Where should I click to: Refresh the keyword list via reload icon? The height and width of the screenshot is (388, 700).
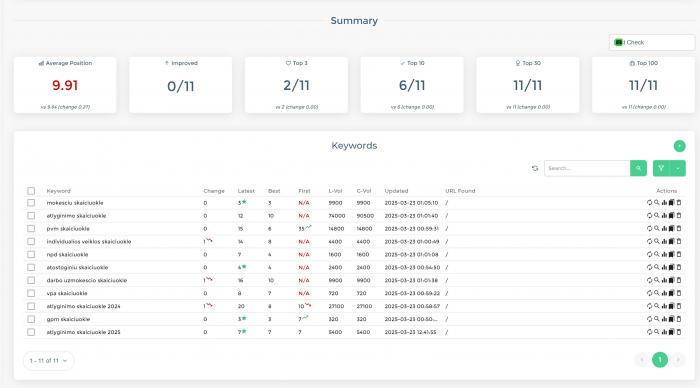coord(535,168)
